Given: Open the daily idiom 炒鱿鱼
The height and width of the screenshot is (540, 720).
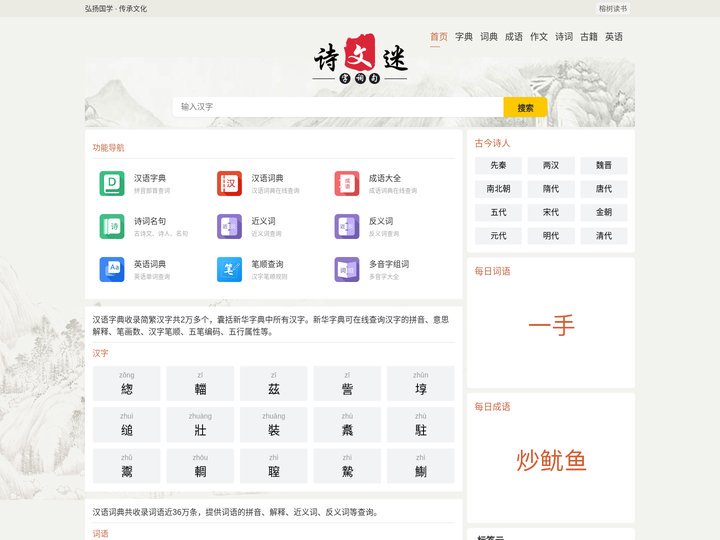Looking at the screenshot, I should coord(551,461).
